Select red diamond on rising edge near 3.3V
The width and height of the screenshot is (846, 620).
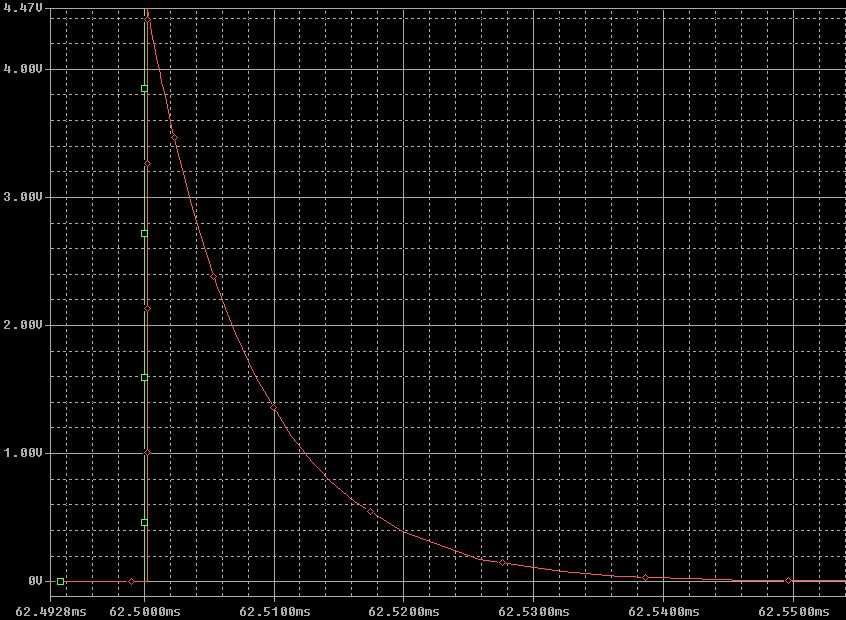[x=147, y=163]
